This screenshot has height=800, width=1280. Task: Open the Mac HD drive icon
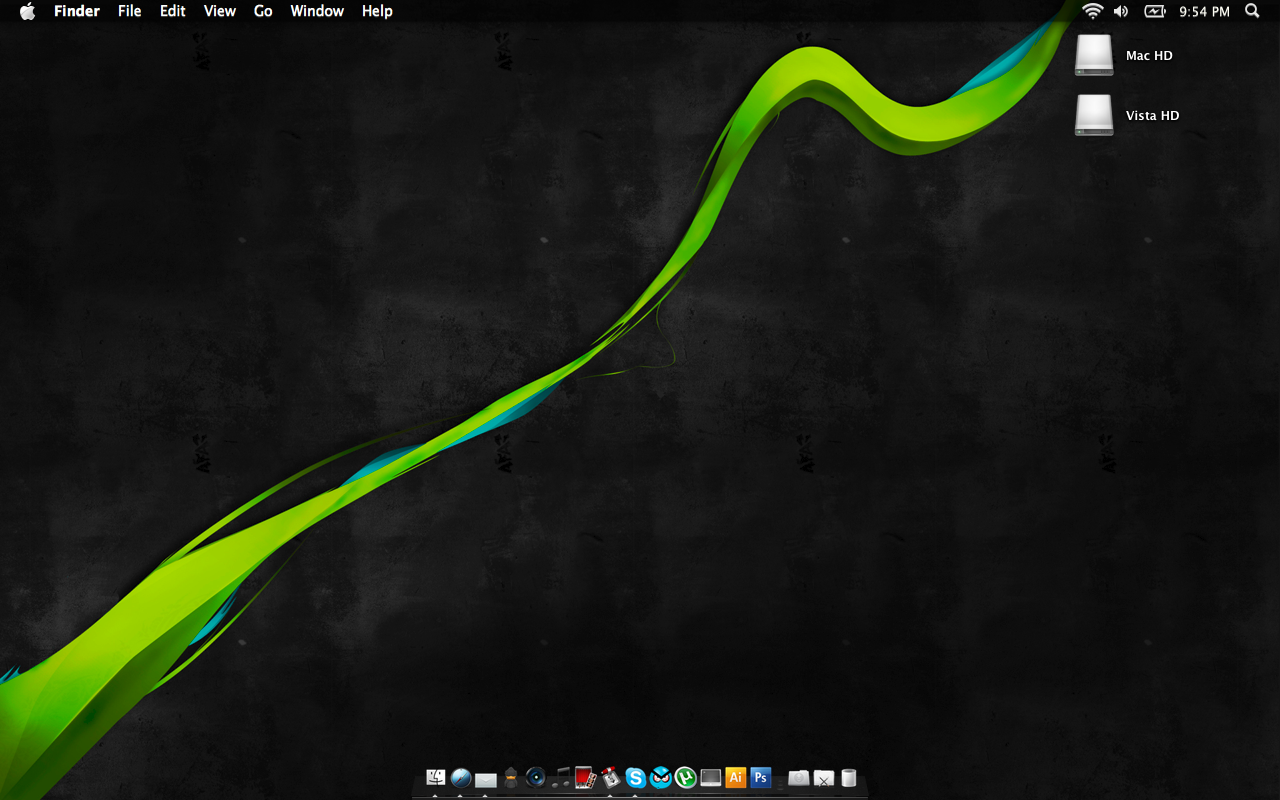(x=1094, y=55)
